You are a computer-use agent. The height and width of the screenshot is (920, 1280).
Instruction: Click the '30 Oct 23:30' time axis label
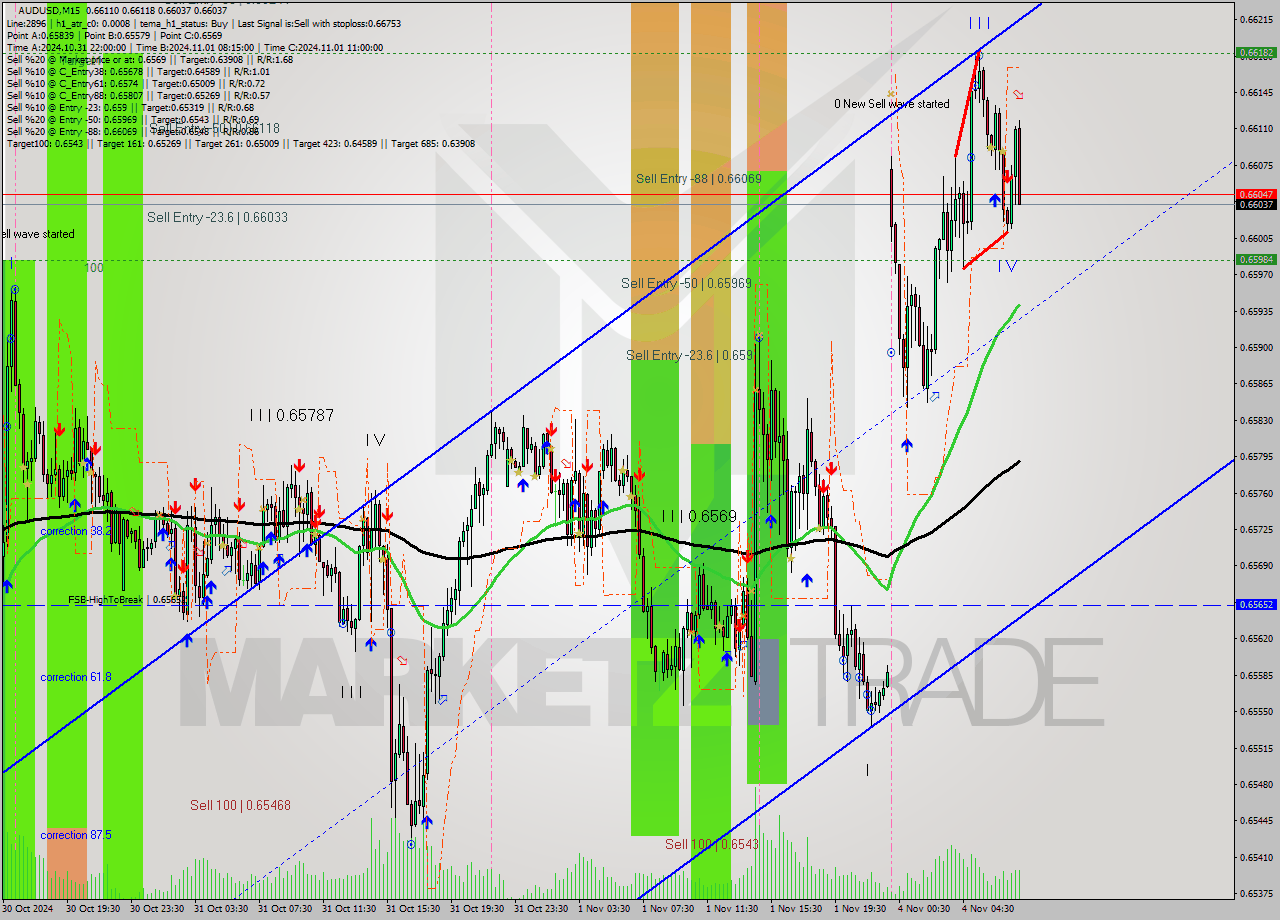click(158, 909)
